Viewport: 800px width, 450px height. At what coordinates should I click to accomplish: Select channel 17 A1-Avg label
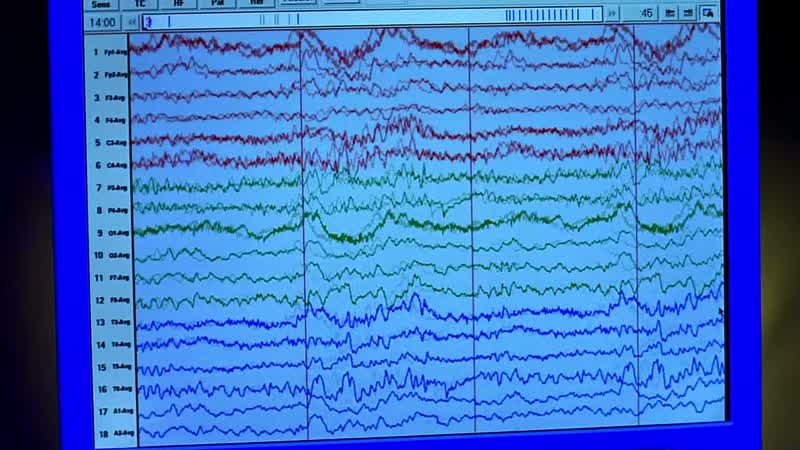(x=115, y=411)
